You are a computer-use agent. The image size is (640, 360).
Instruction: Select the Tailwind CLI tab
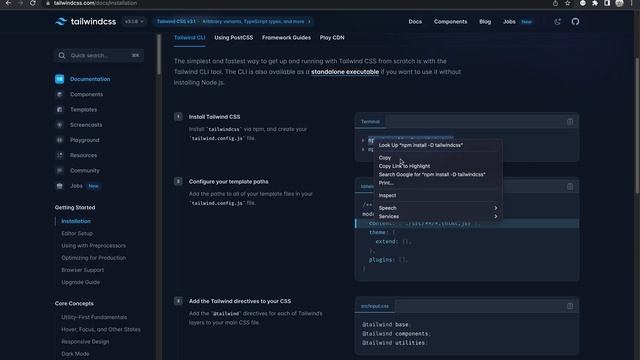click(189, 38)
